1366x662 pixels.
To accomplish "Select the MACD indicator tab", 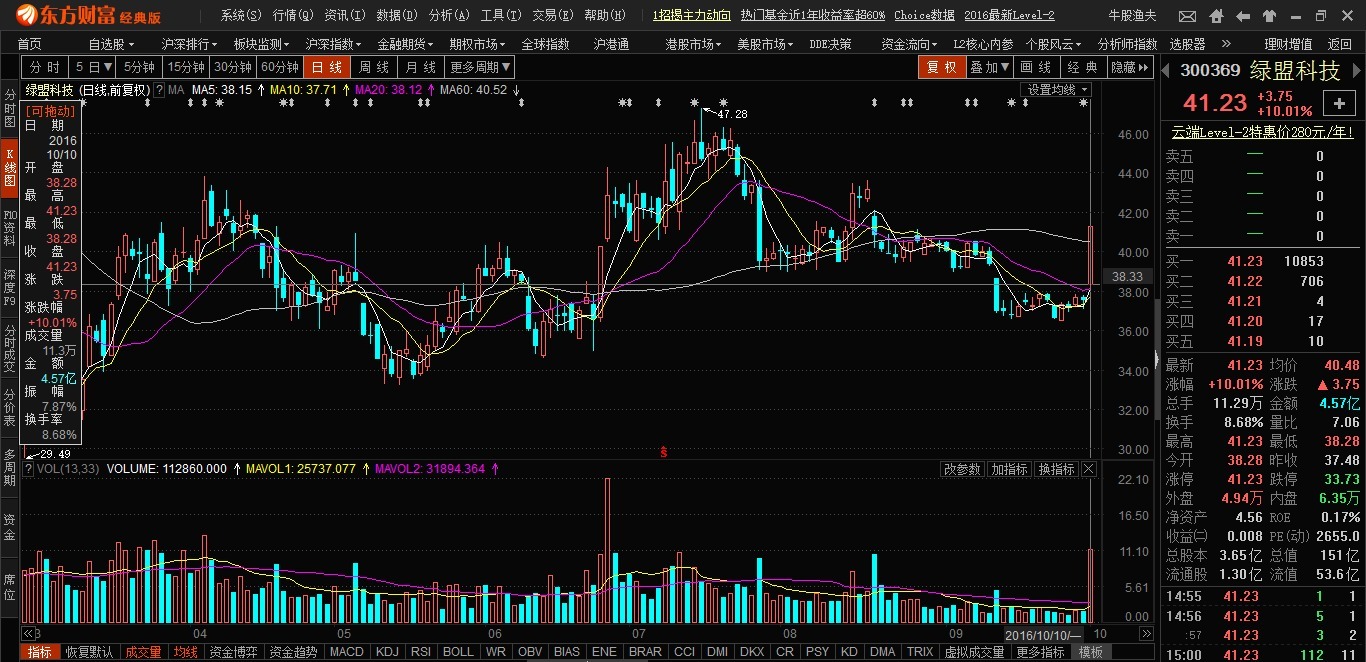I will [x=346, y=652].
